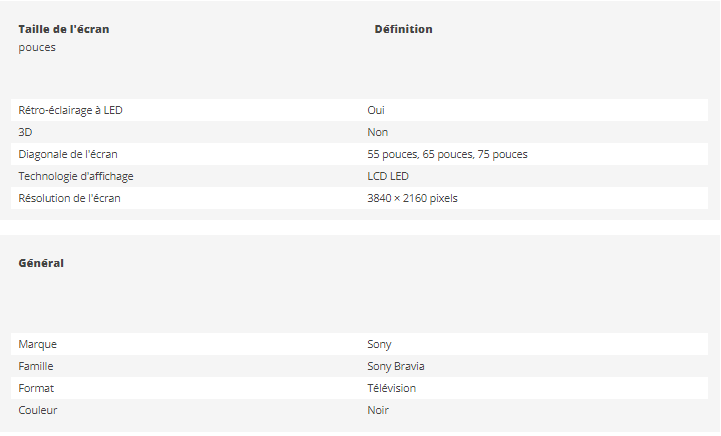Select the '3D' specification label
Screen dimensions: 721x436
pos(26,132)
